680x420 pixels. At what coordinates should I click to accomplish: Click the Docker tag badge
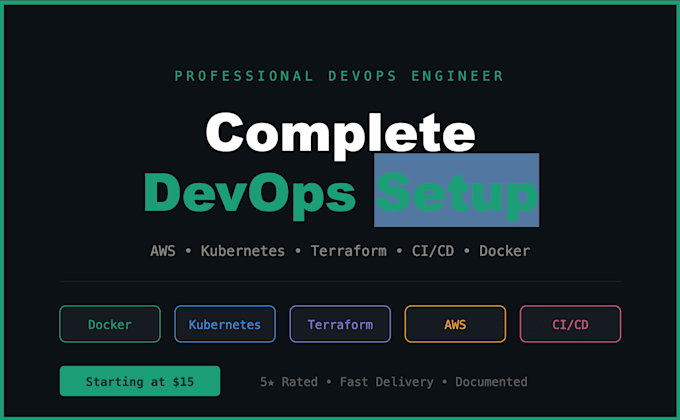(110, 324)
